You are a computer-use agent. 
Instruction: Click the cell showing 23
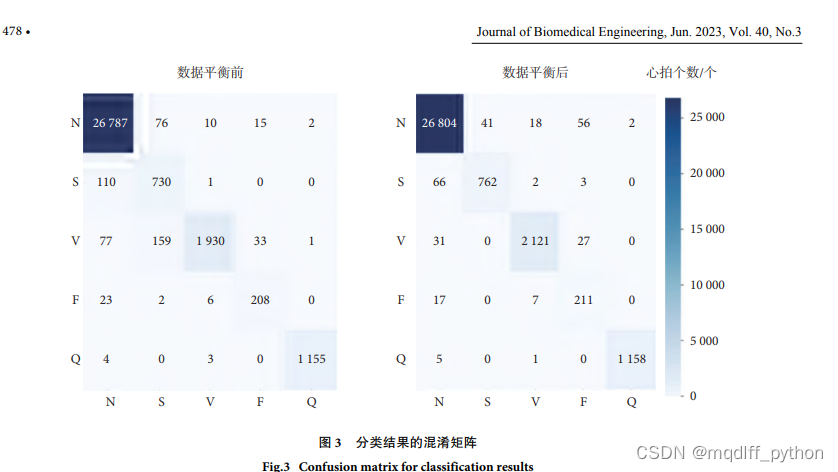coord(106,300)
